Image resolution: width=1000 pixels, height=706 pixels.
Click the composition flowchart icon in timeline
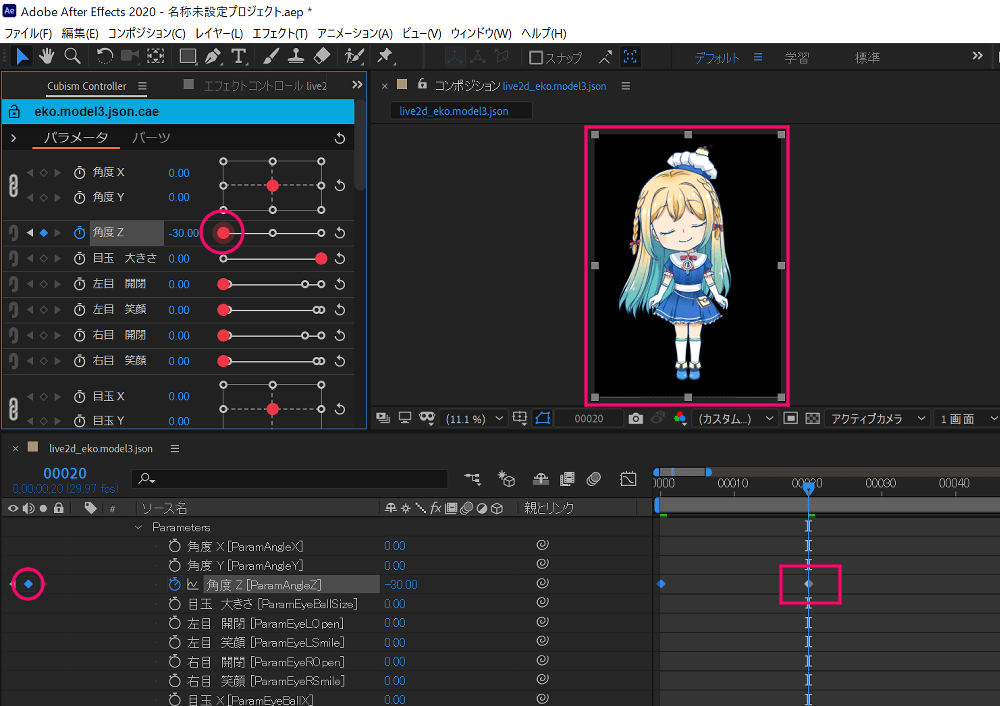(x=472, y=478)
